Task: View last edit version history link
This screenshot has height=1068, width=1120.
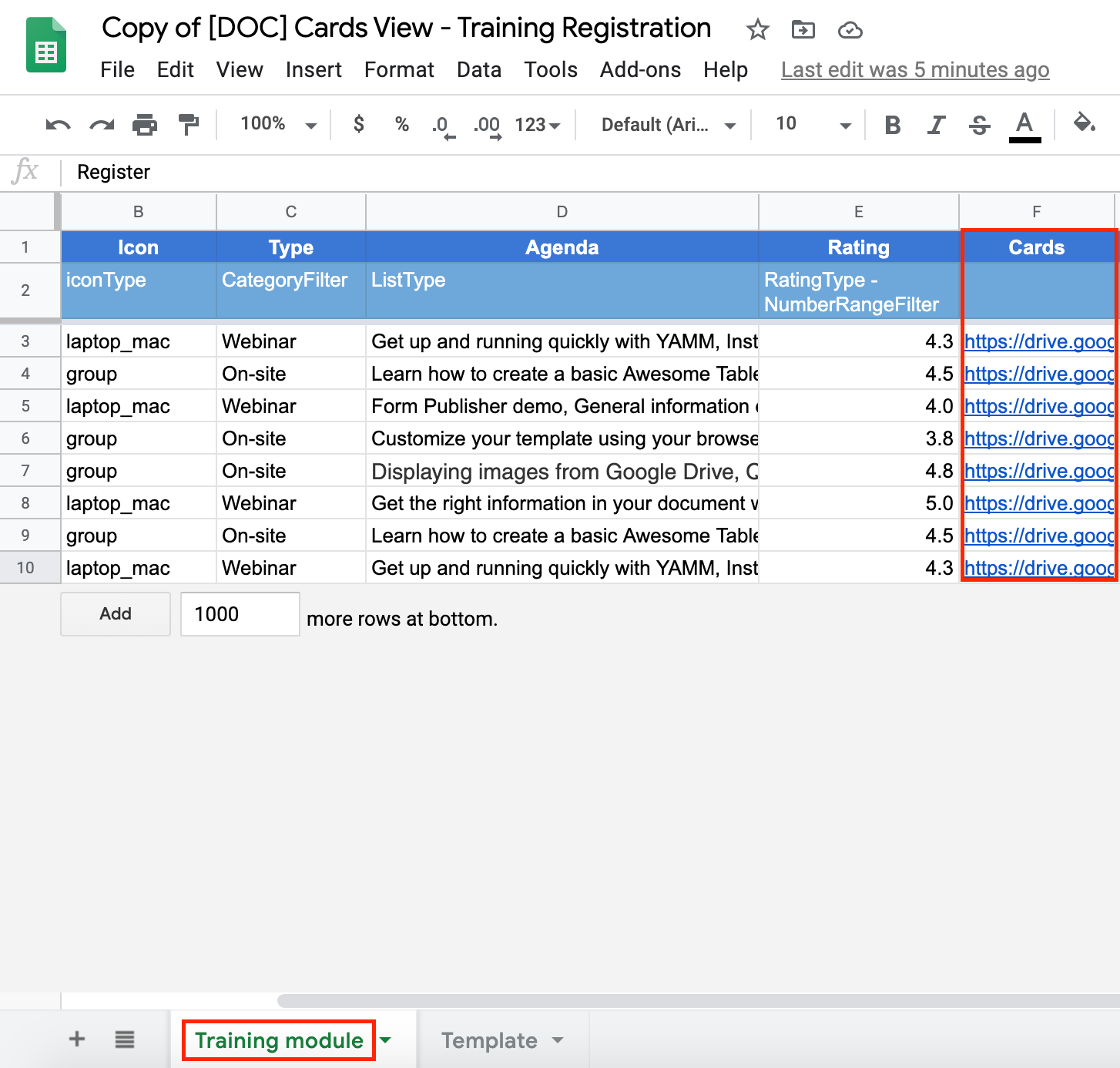Action: (x=915, y=70)
